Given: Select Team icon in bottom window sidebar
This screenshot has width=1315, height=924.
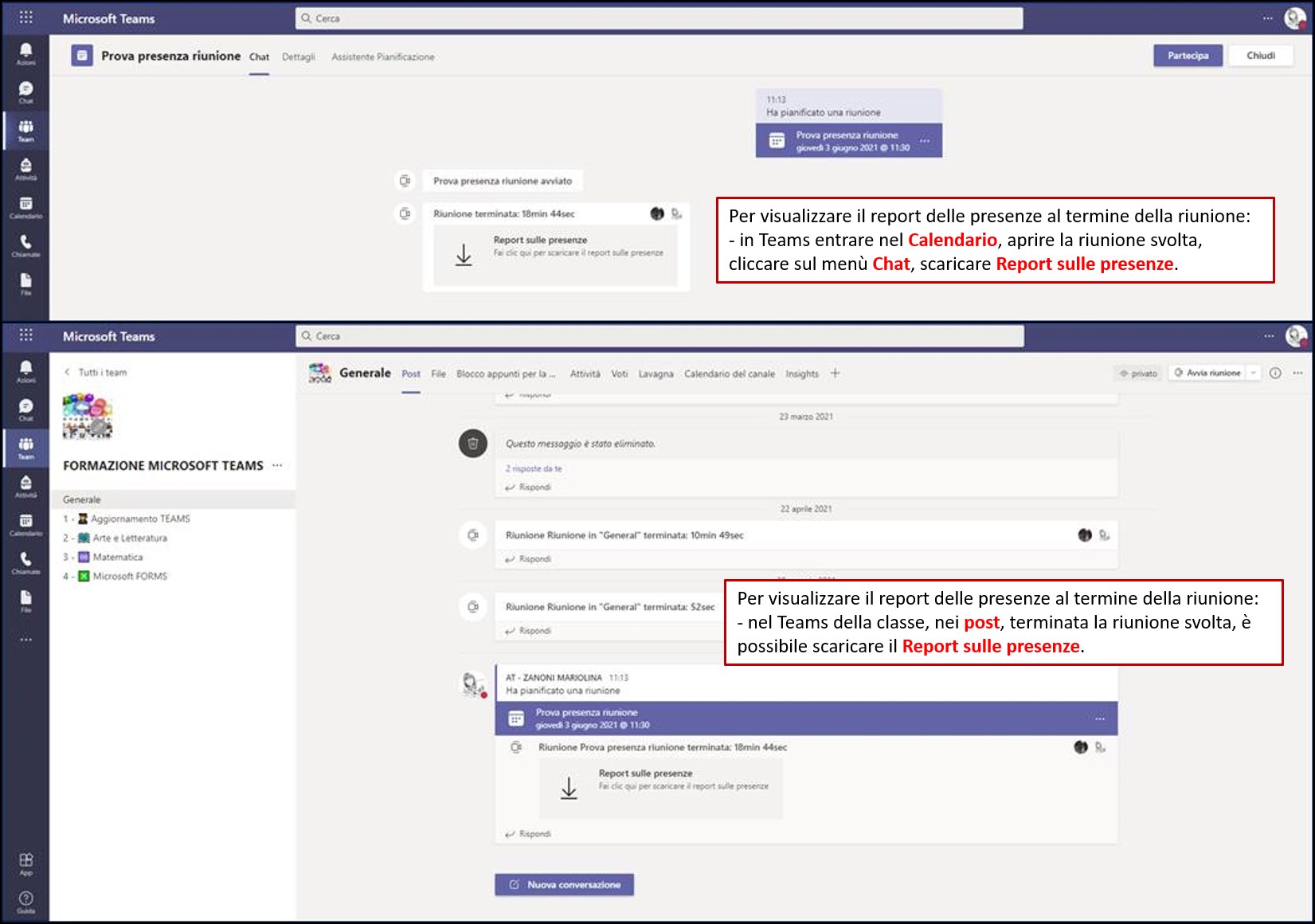Looking at the screenshot, I should (x=25, y=448).
